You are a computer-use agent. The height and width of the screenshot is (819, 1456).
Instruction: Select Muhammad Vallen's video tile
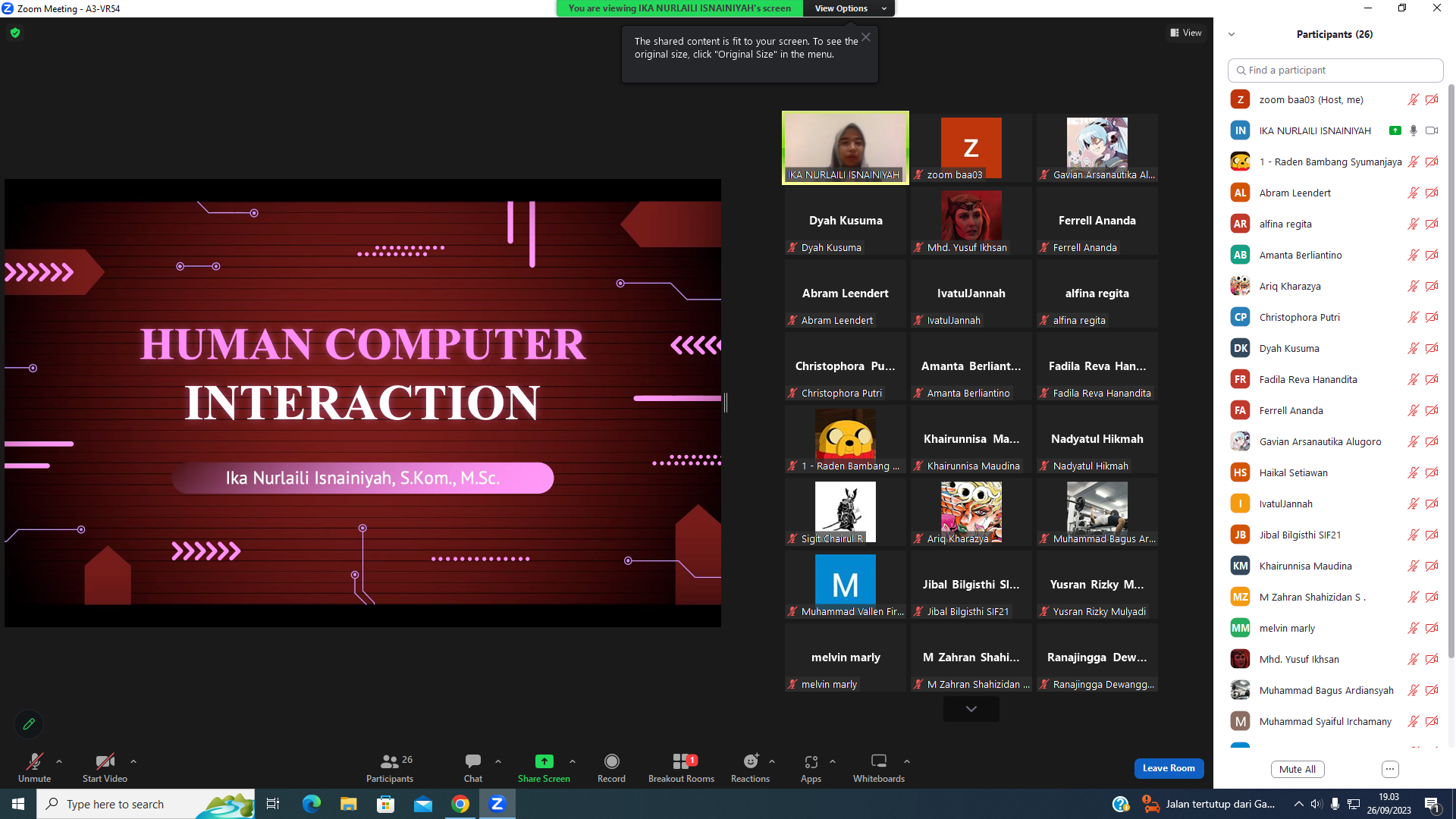(846, 585)
